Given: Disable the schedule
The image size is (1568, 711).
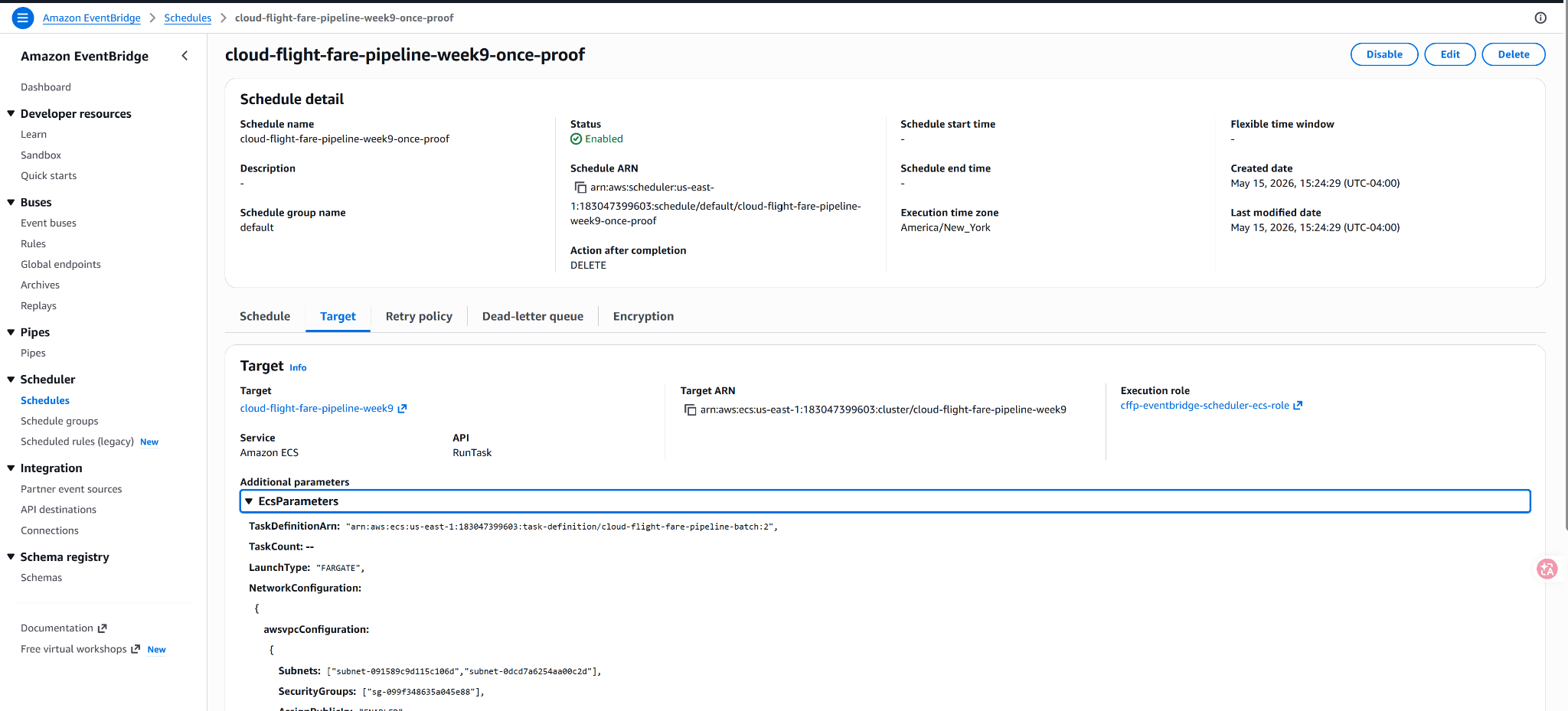Looking at the screenshot, I should [x=1384, y=54].
